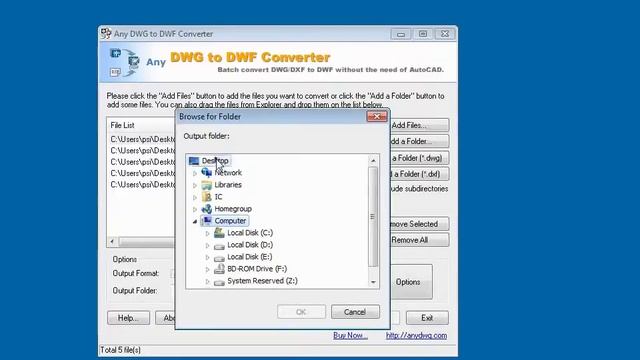
Task: Click the System Reserved (Z:) drive icon
Action: [219, 281]
